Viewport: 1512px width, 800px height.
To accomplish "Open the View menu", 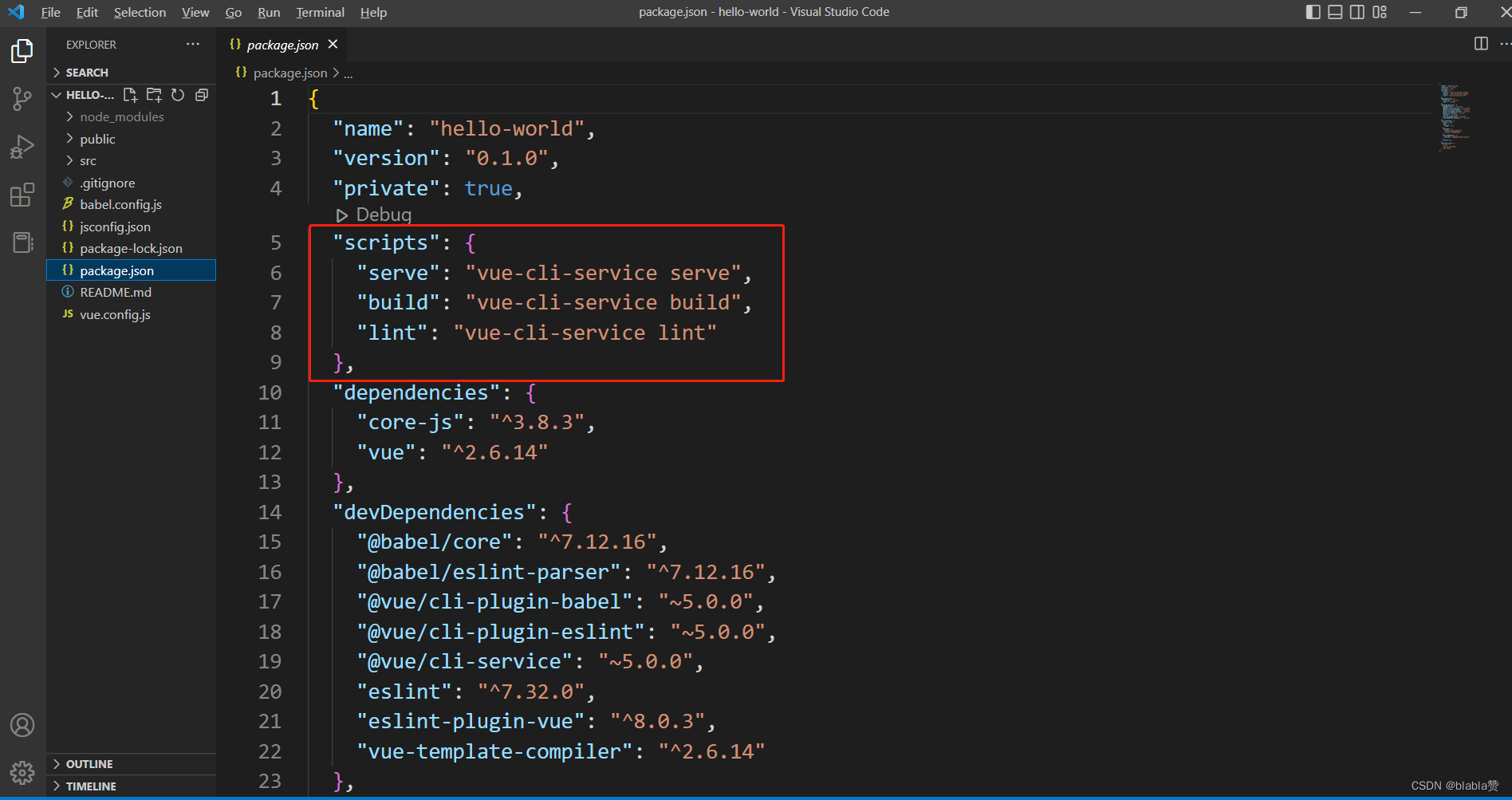I will [x=195, y=12].
